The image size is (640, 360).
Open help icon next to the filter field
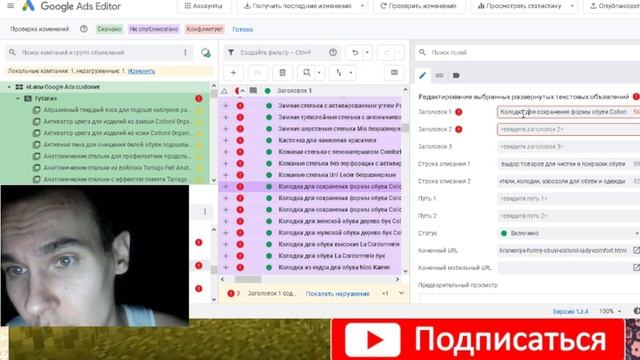point(333,52)
